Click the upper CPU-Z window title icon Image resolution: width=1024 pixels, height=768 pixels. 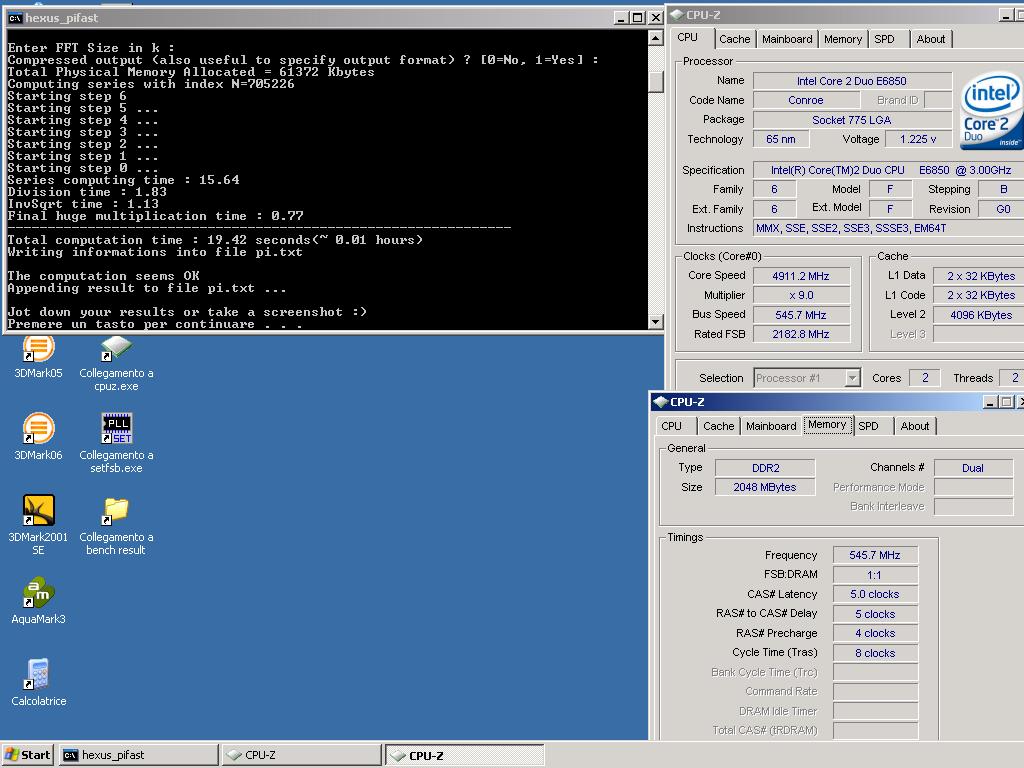pos(677,14)
